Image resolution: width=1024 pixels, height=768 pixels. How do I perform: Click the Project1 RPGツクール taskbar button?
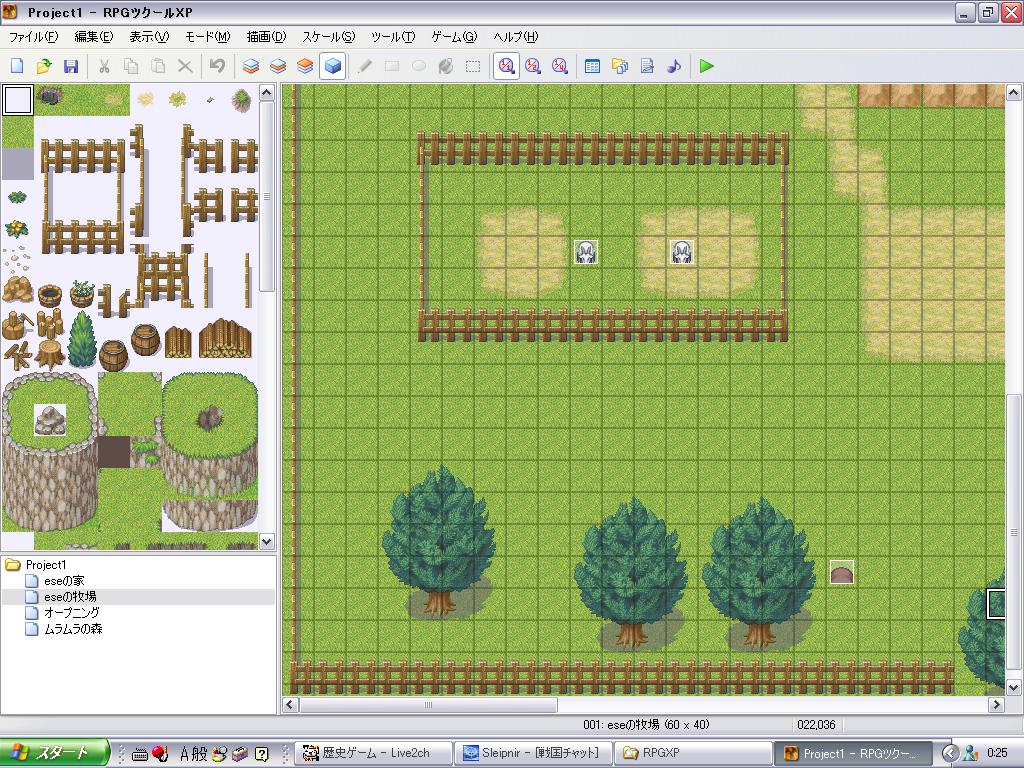pyautogui.click(x=854, y=753)
